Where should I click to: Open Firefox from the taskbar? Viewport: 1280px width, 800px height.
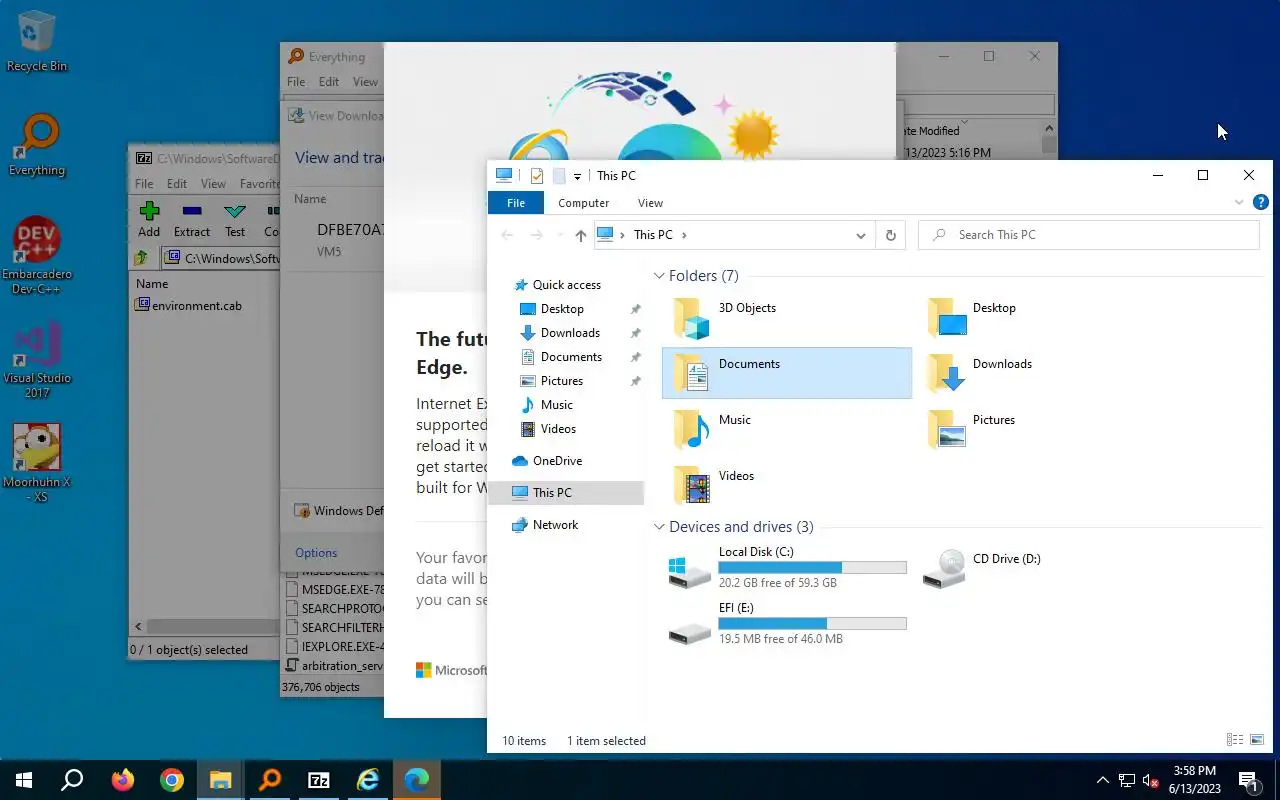coord(122,780)
